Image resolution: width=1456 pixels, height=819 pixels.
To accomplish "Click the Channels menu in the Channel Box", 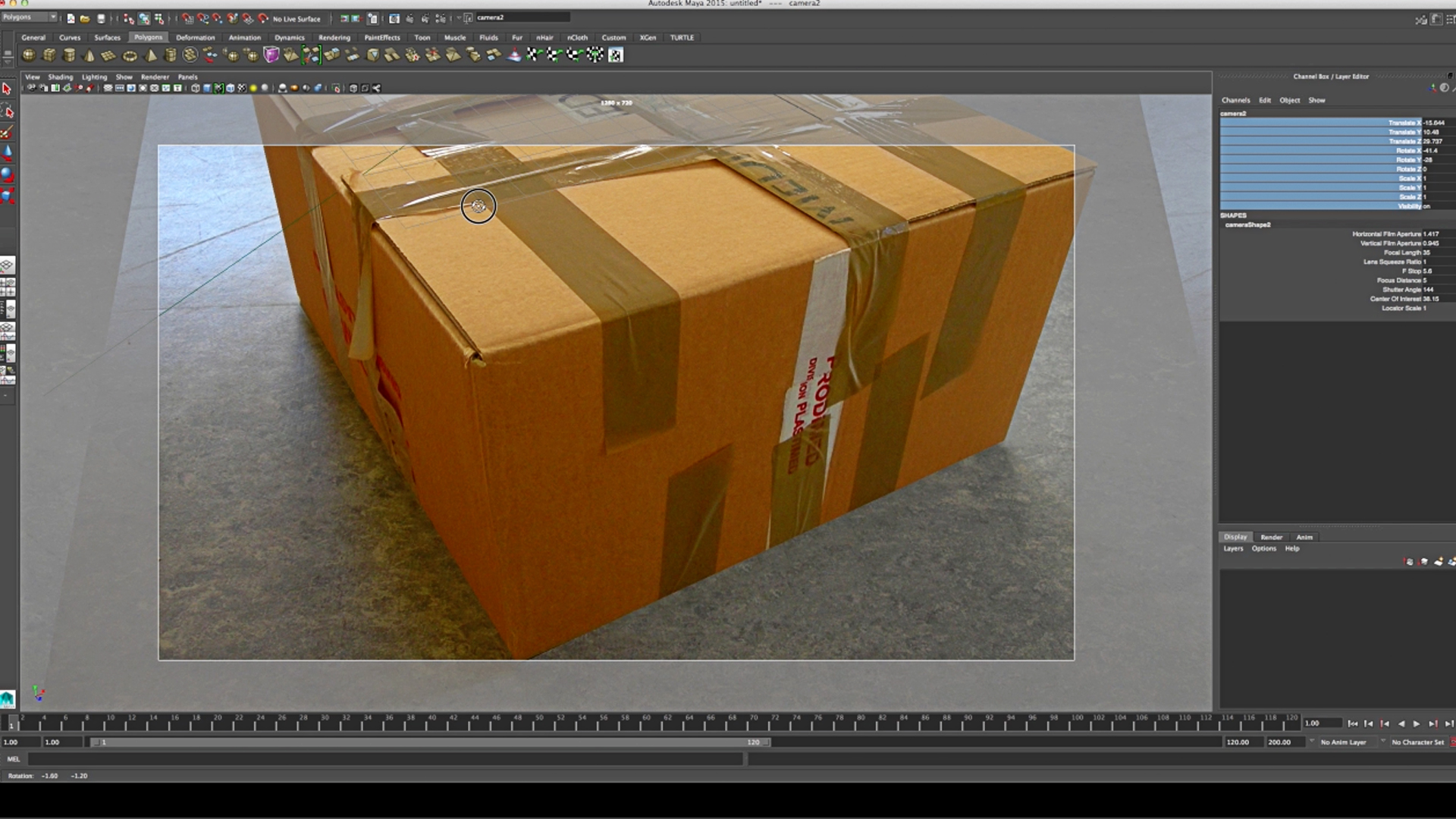I will [x=1235, y=99].
